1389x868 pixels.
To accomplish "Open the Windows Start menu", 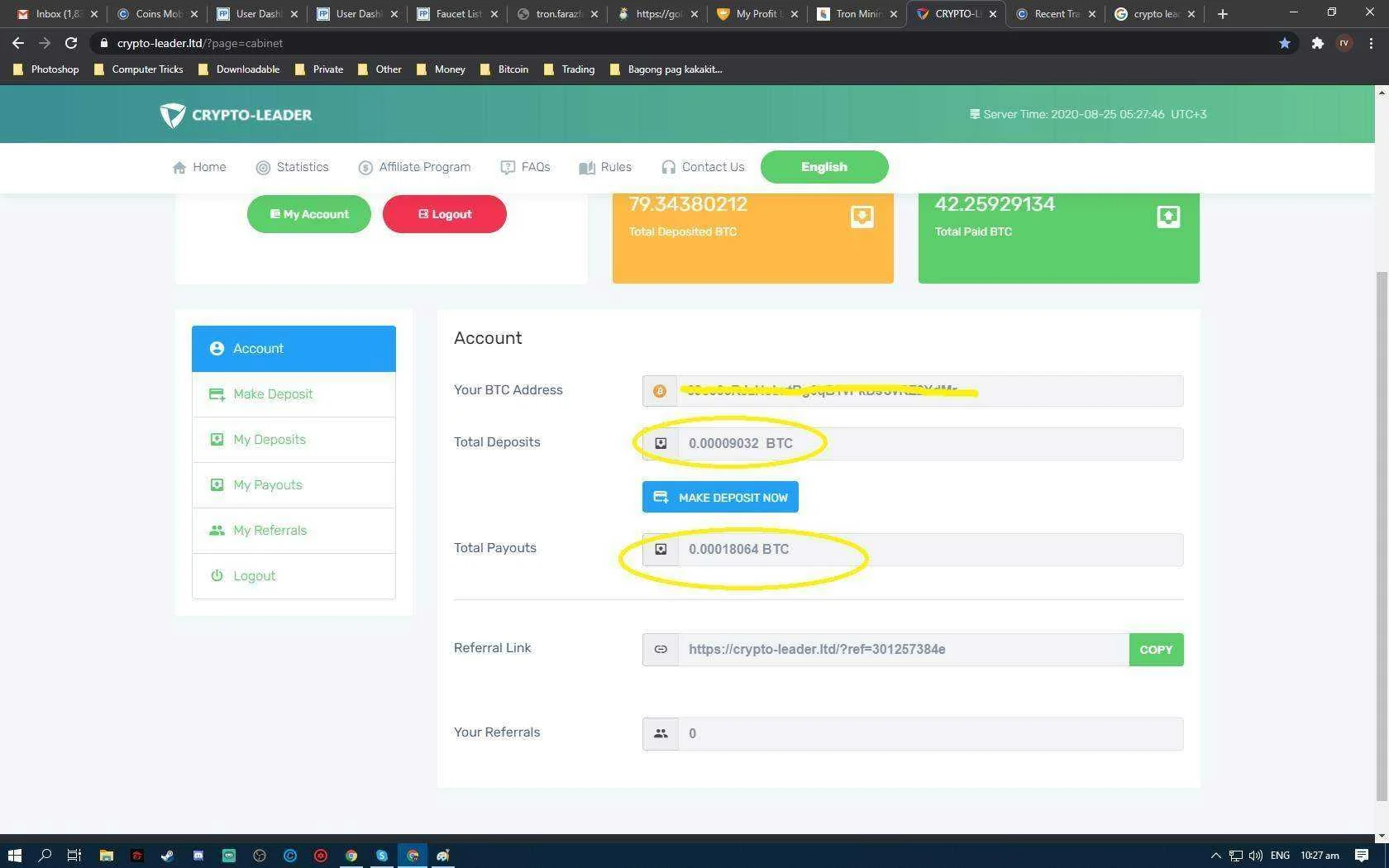I will pos(14,855).
